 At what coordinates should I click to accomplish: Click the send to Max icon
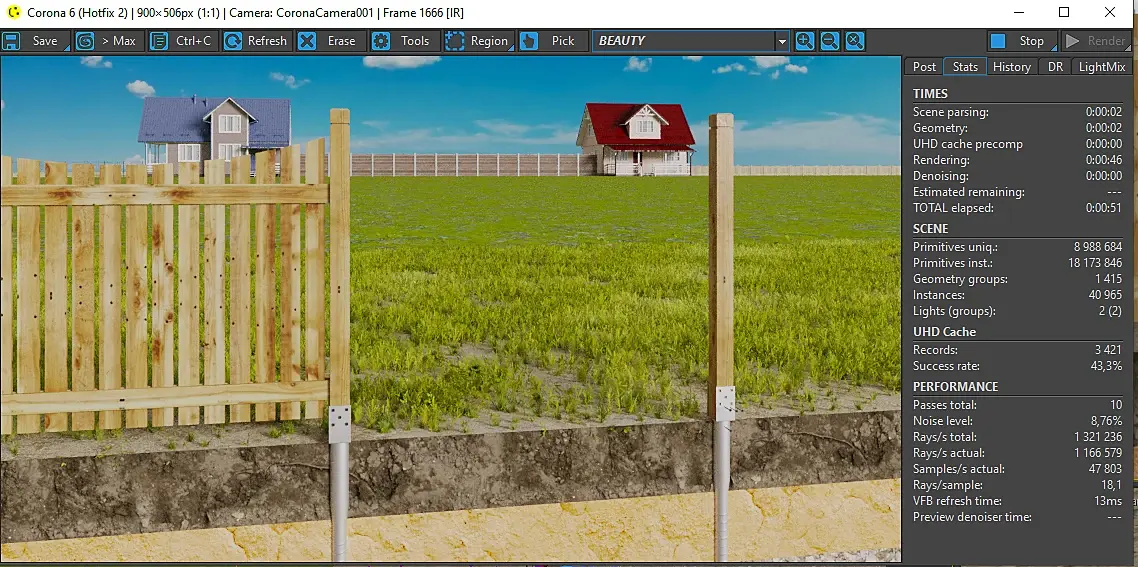click(x=84, y=41)
